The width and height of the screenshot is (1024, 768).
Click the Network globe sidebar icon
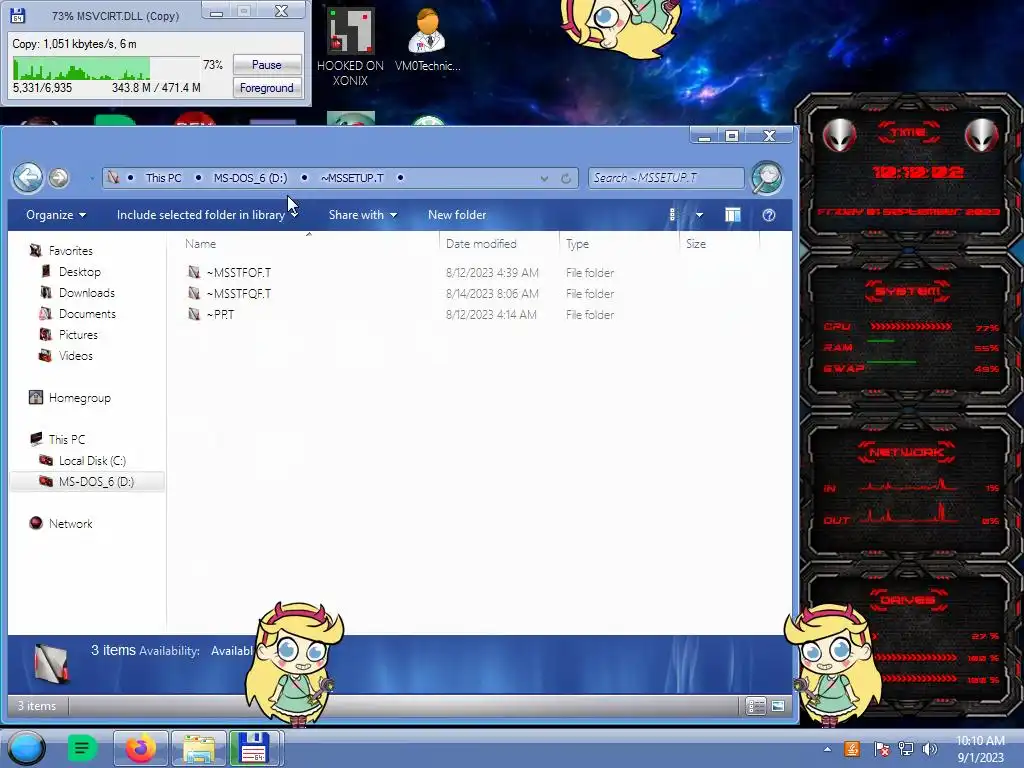coord(36,523)
